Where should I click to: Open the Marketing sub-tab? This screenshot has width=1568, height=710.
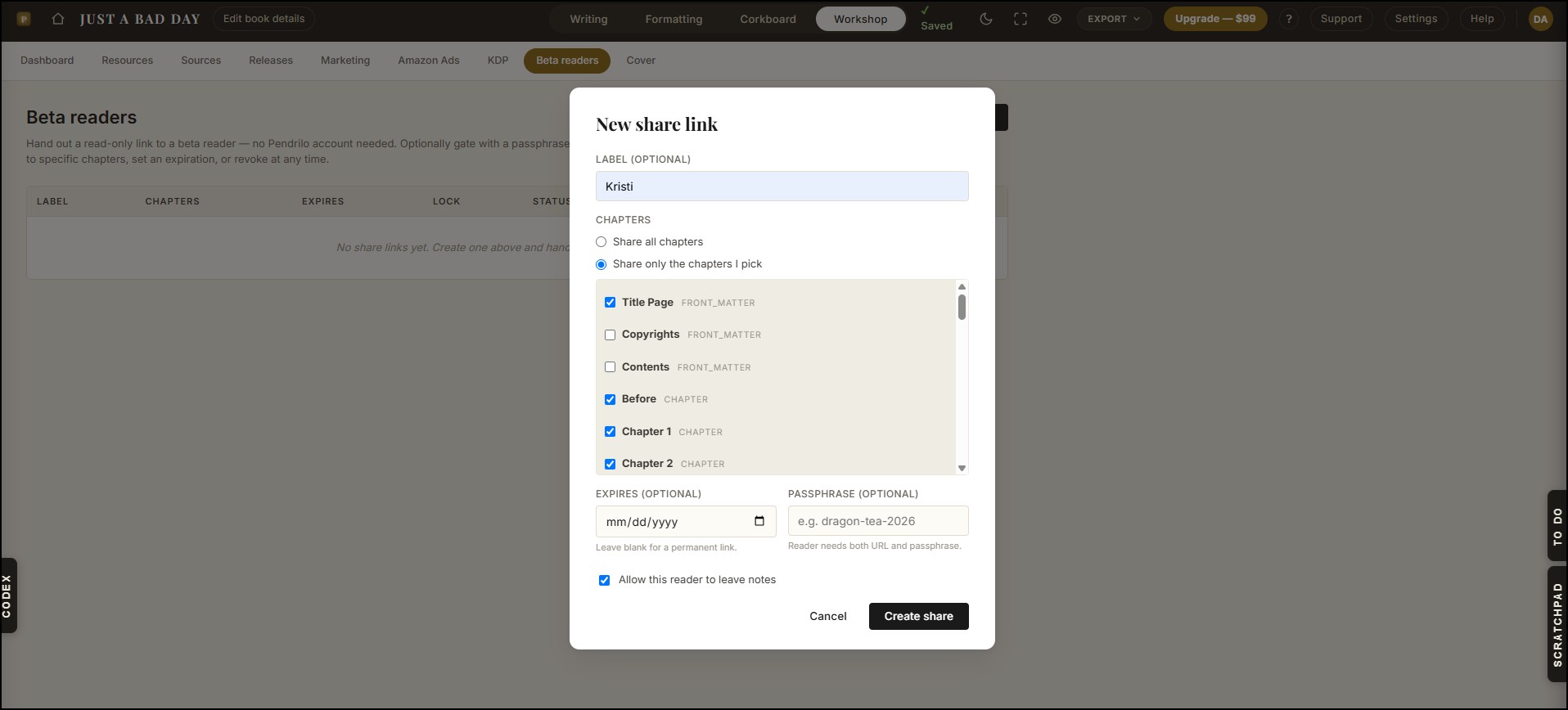click(345, 61)
